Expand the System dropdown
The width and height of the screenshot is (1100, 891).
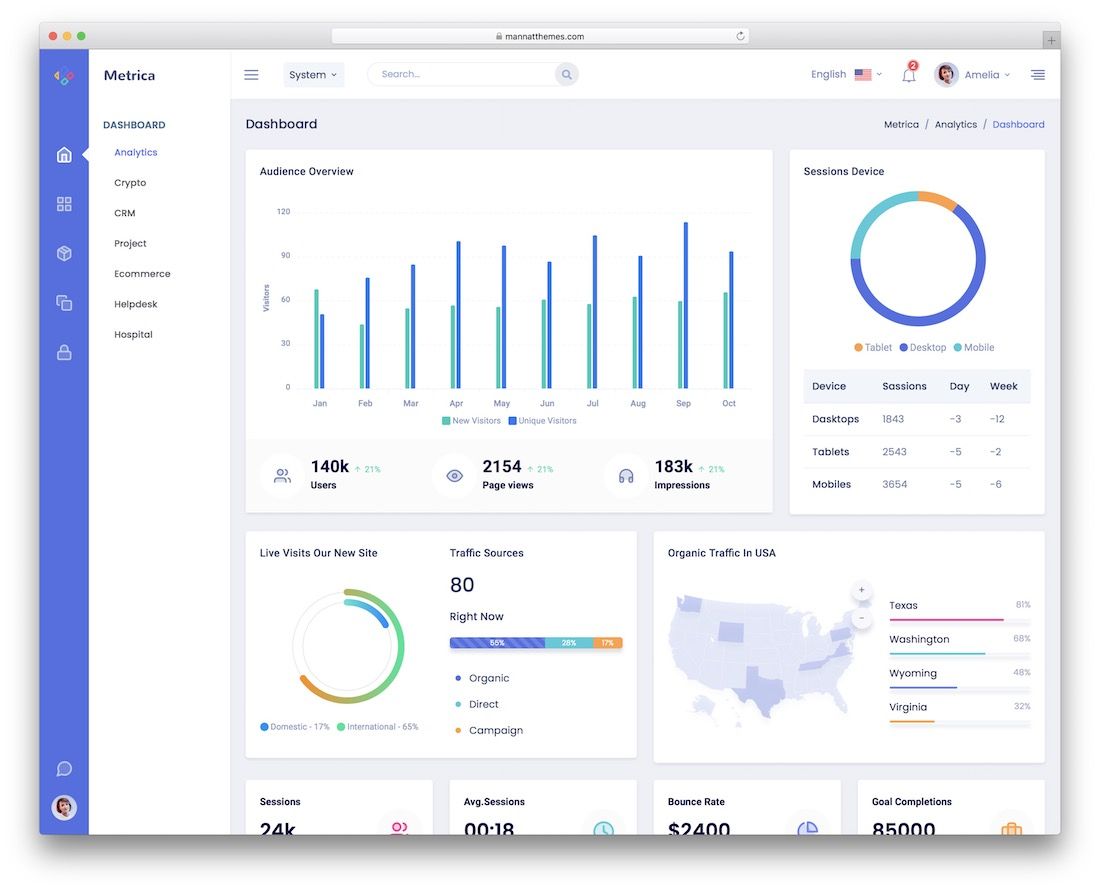(x=314, y=74)
